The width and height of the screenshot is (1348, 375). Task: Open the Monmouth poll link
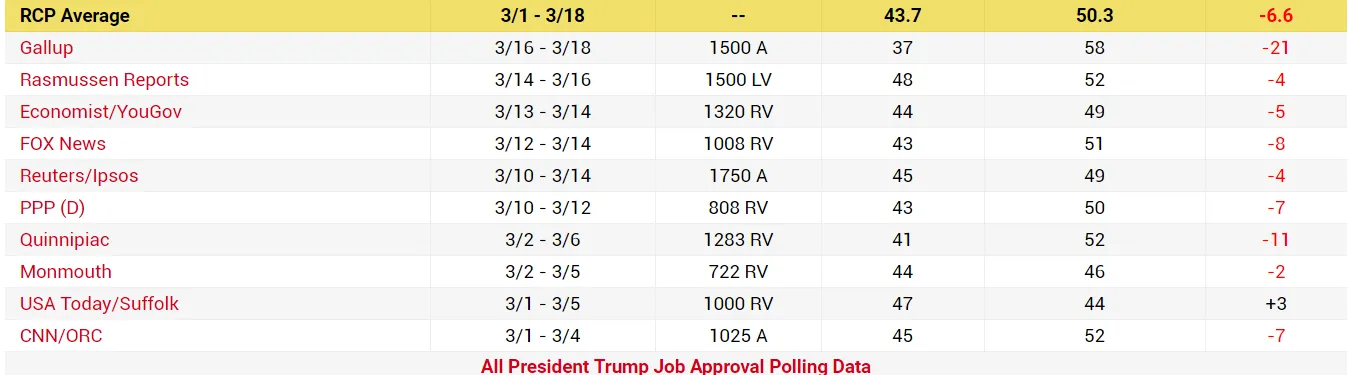66,272
